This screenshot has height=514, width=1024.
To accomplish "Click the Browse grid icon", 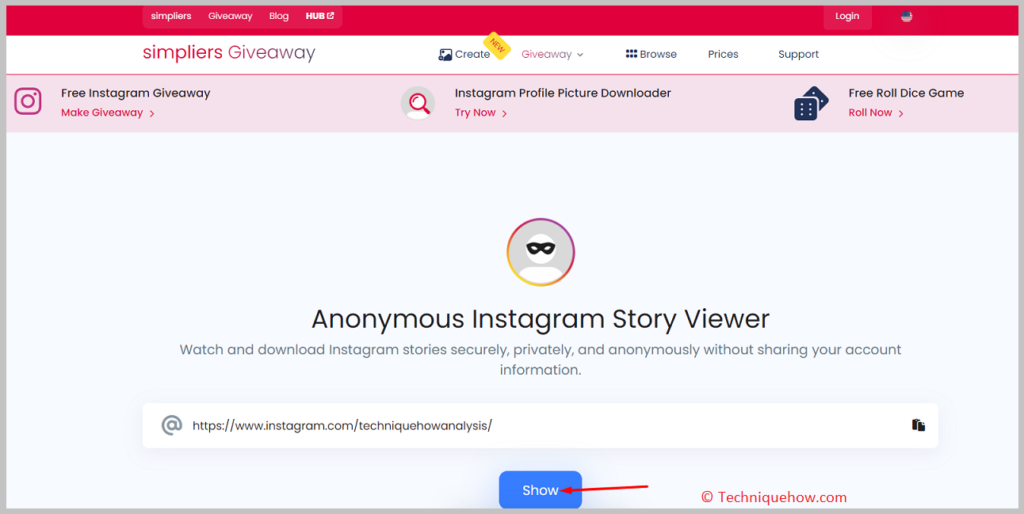I will pyautogui.click(x=631, y=54).
